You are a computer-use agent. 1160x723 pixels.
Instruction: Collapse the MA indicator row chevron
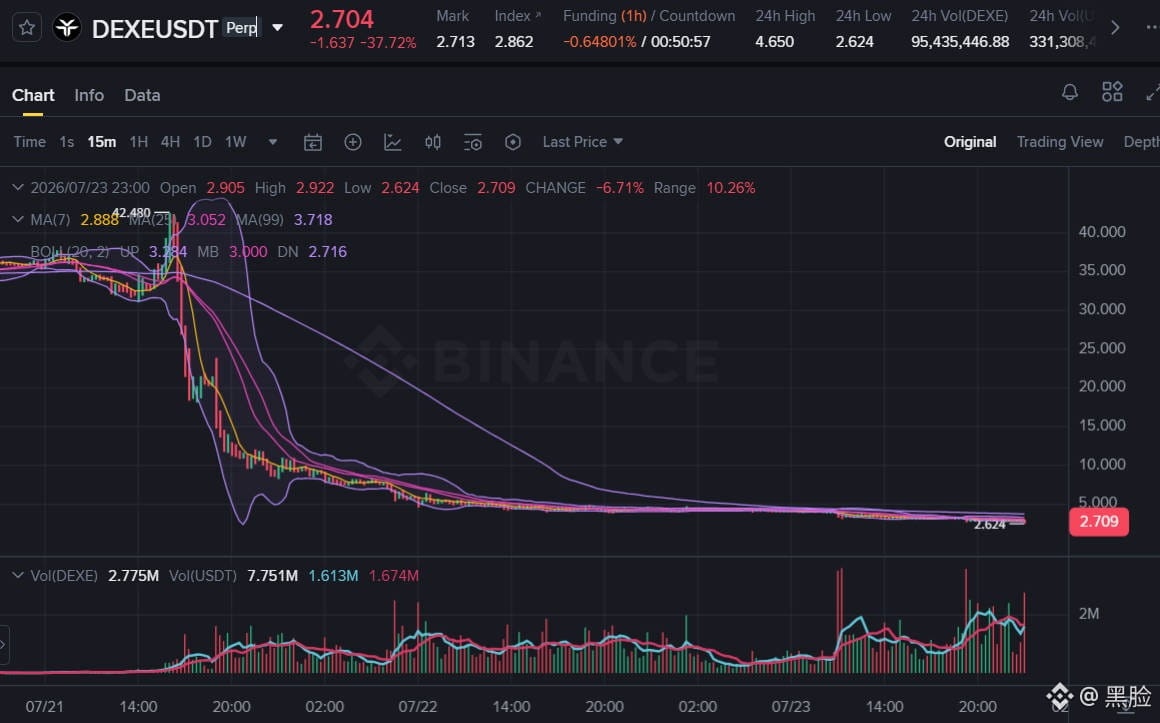pos(18,219)
